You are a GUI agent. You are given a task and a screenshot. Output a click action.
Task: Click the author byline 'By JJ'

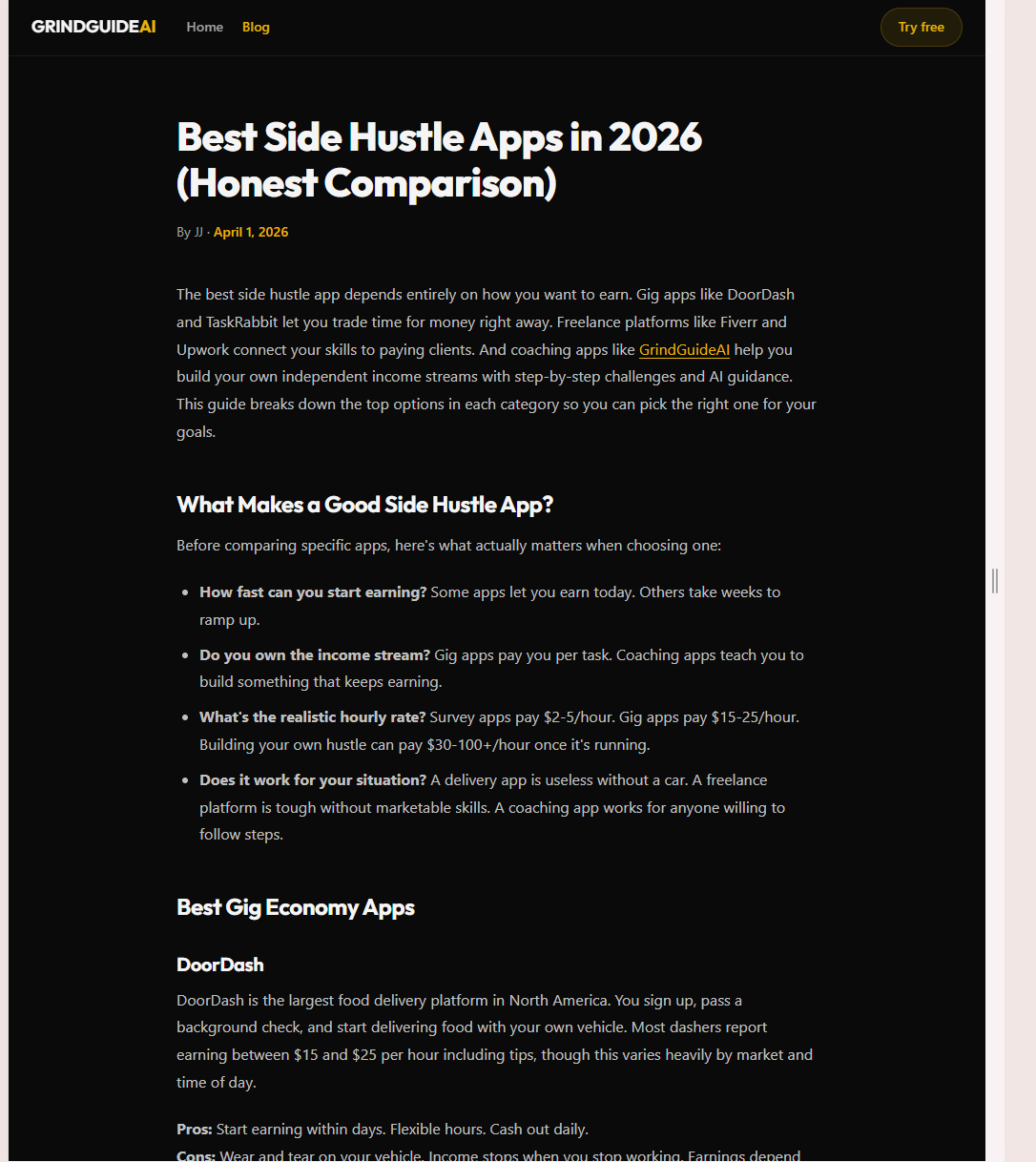(x=190, y=232)
